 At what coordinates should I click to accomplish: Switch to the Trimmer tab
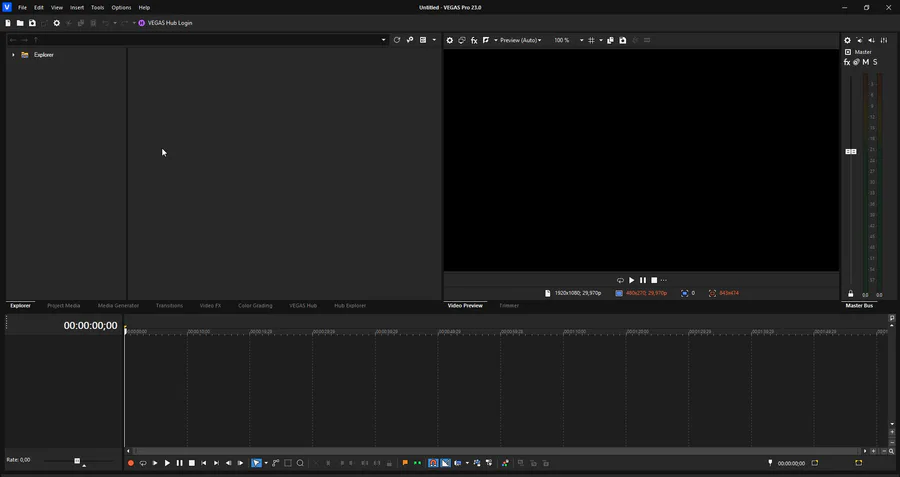click(509, 306)
